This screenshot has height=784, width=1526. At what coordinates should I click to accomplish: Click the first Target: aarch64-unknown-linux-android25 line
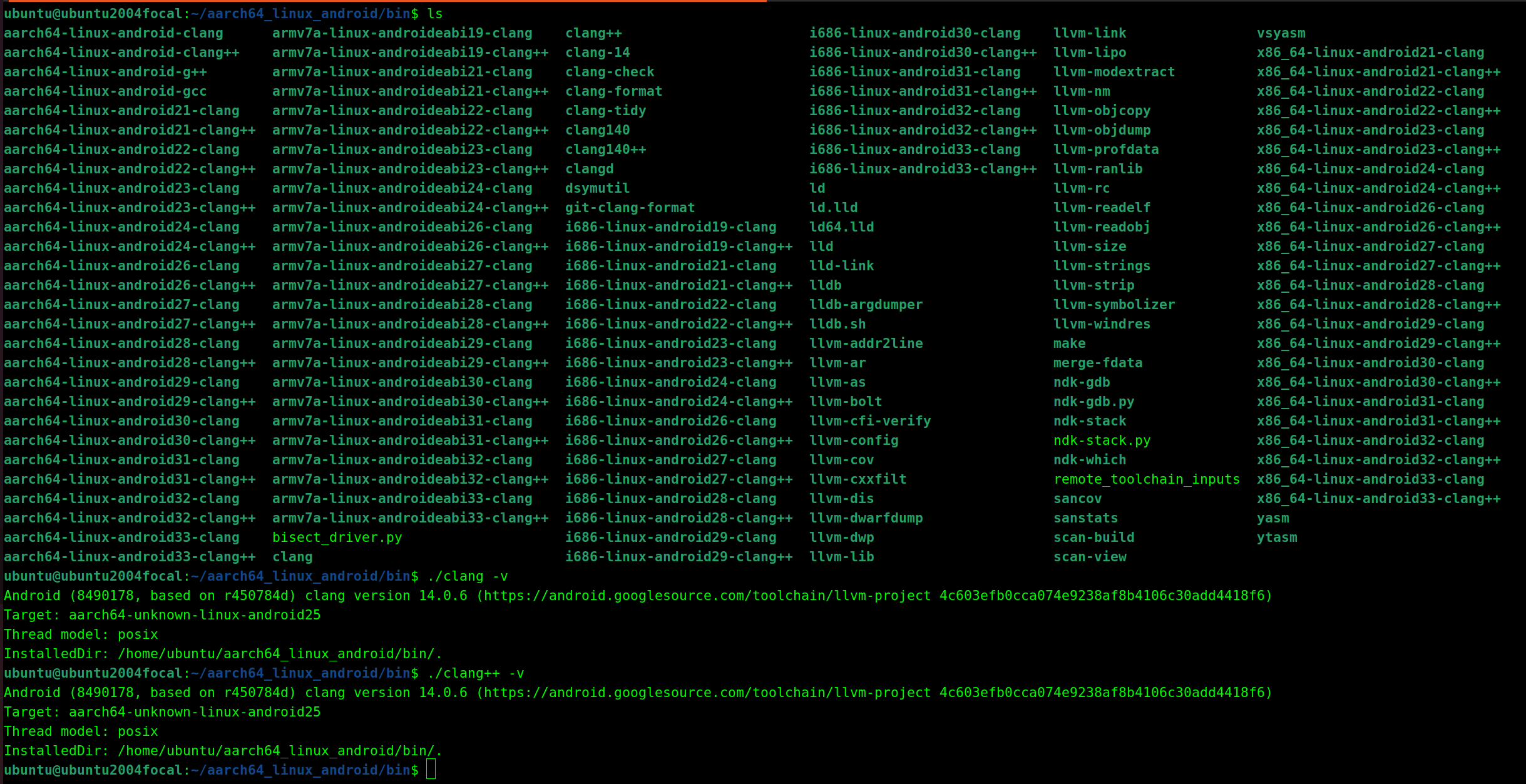162,615
